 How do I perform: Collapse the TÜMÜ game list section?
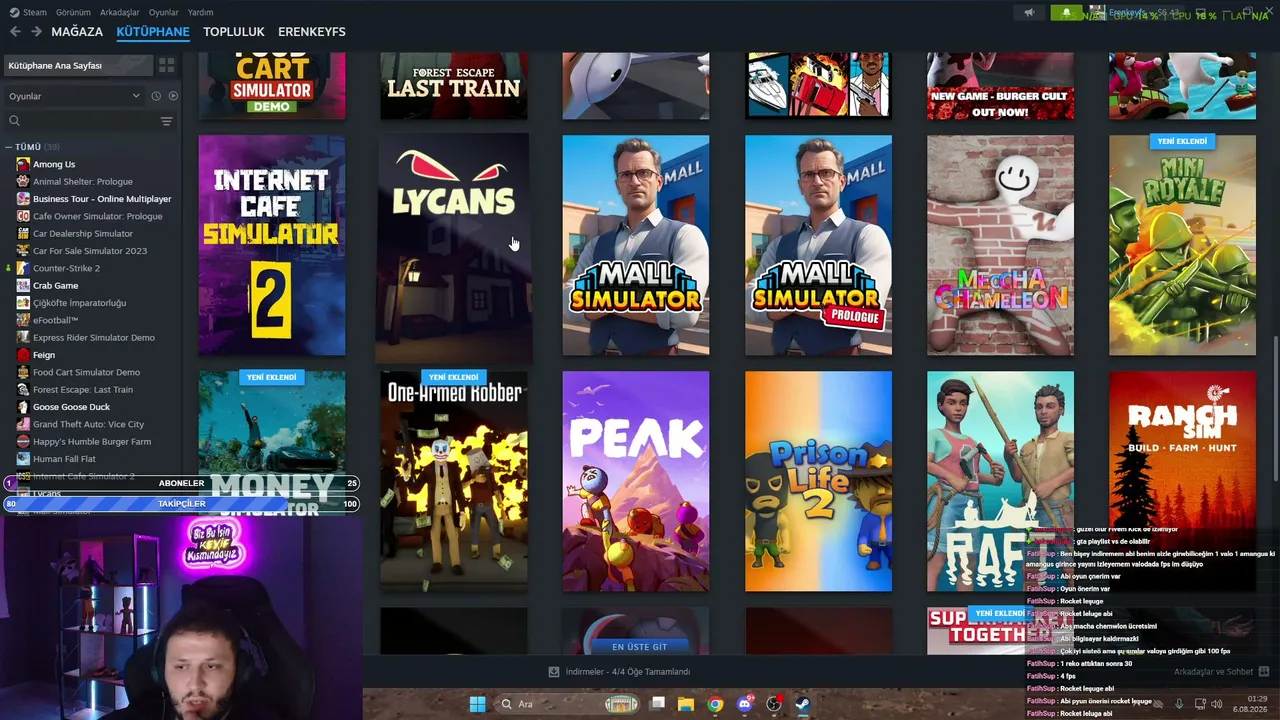pos(8,147)
